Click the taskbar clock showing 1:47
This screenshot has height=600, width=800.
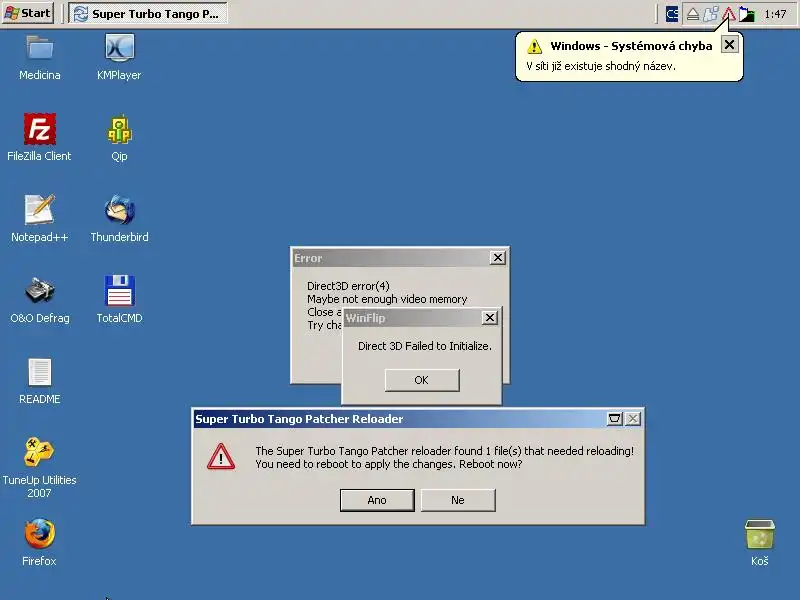click(776, 14)
